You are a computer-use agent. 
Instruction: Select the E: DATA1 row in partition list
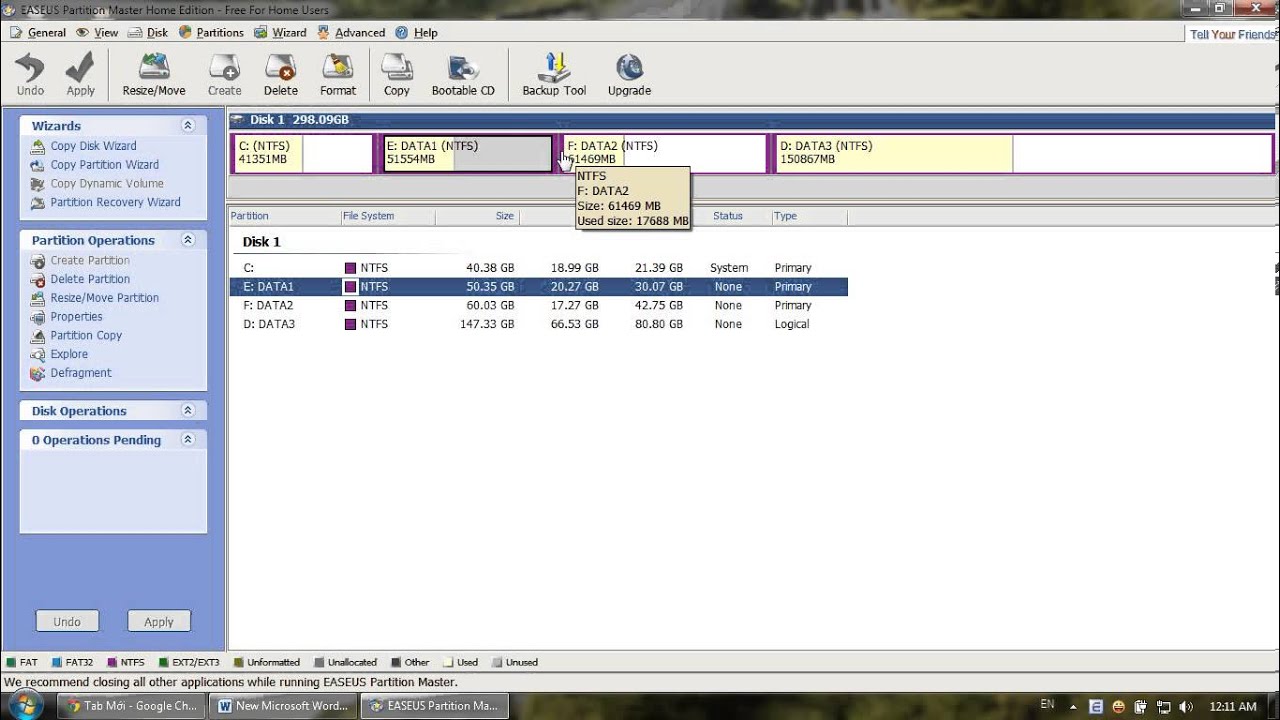click(x=539, y=287)
